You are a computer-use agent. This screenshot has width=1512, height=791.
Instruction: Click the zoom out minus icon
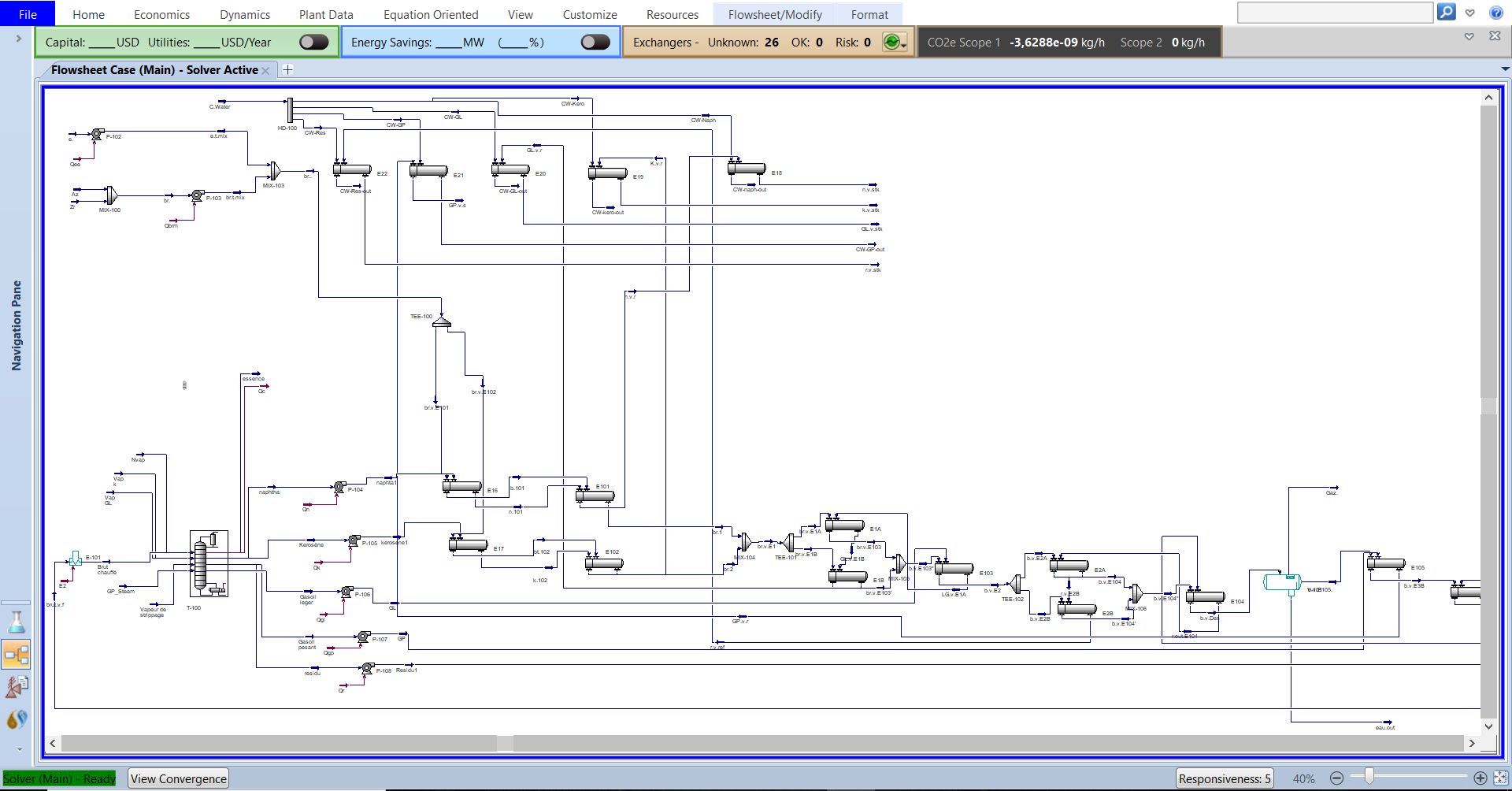[1336, 778]
